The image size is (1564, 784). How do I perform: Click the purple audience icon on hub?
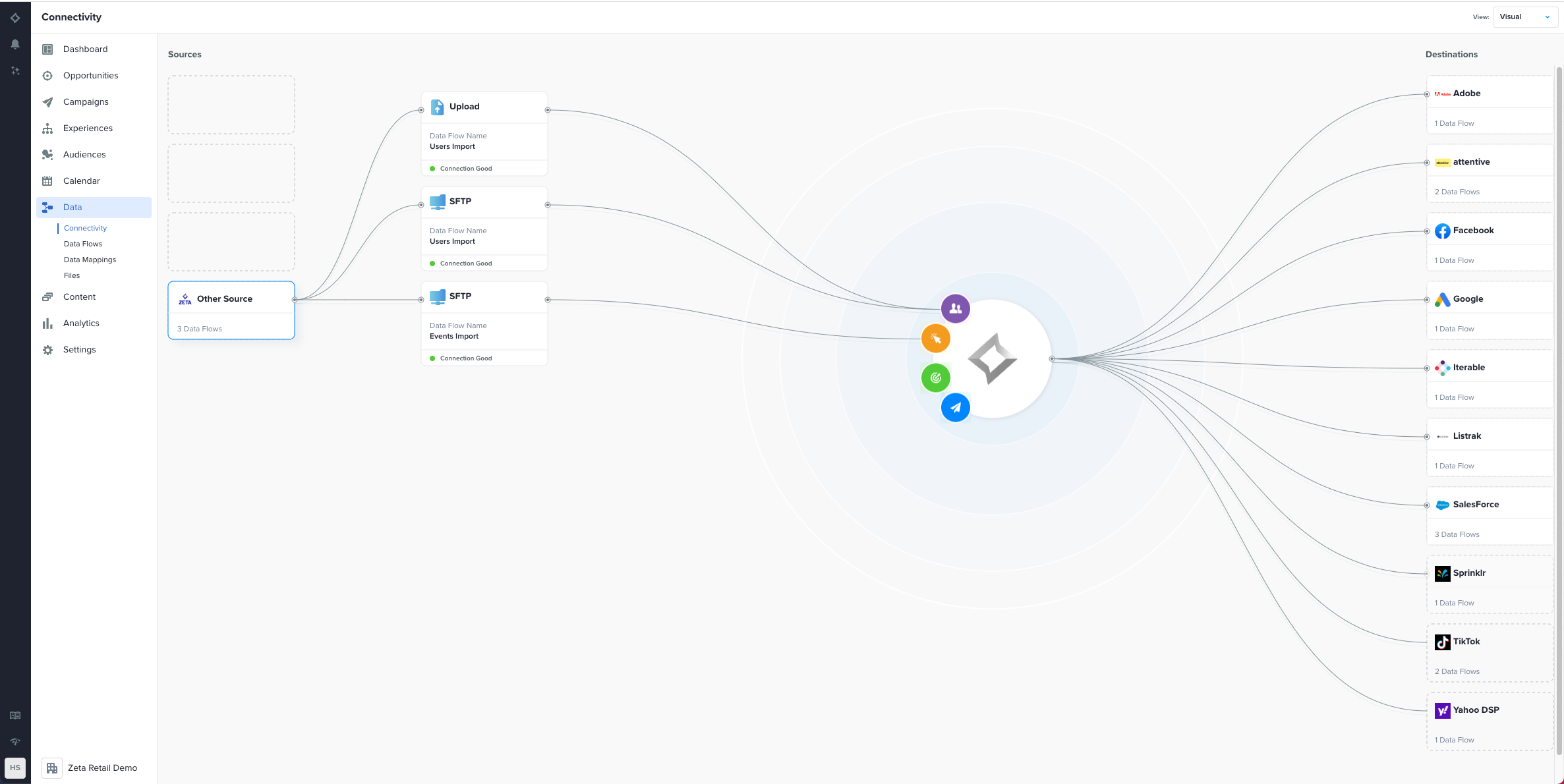pos(955,308)
